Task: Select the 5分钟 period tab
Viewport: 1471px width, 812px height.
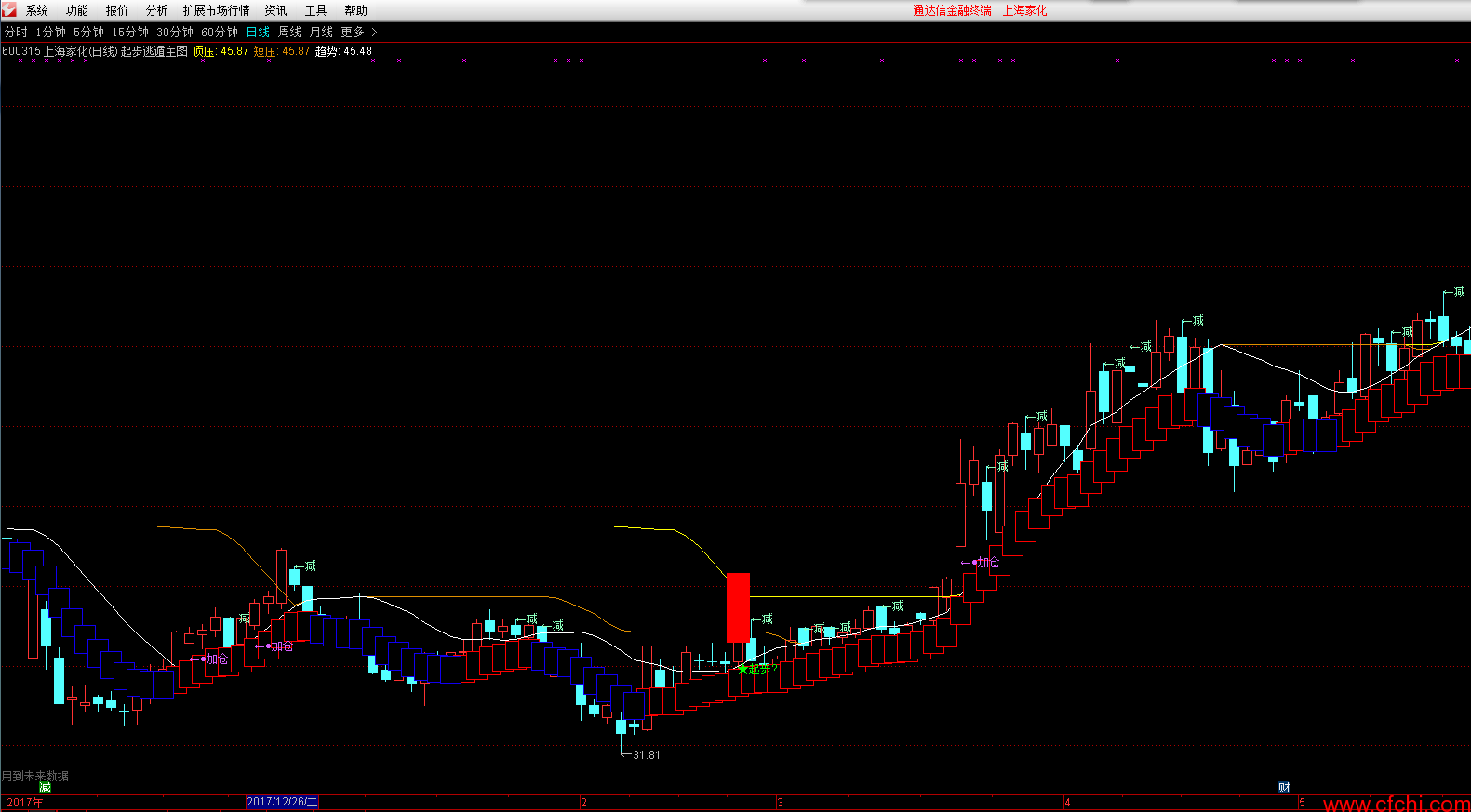Action: 89,32
